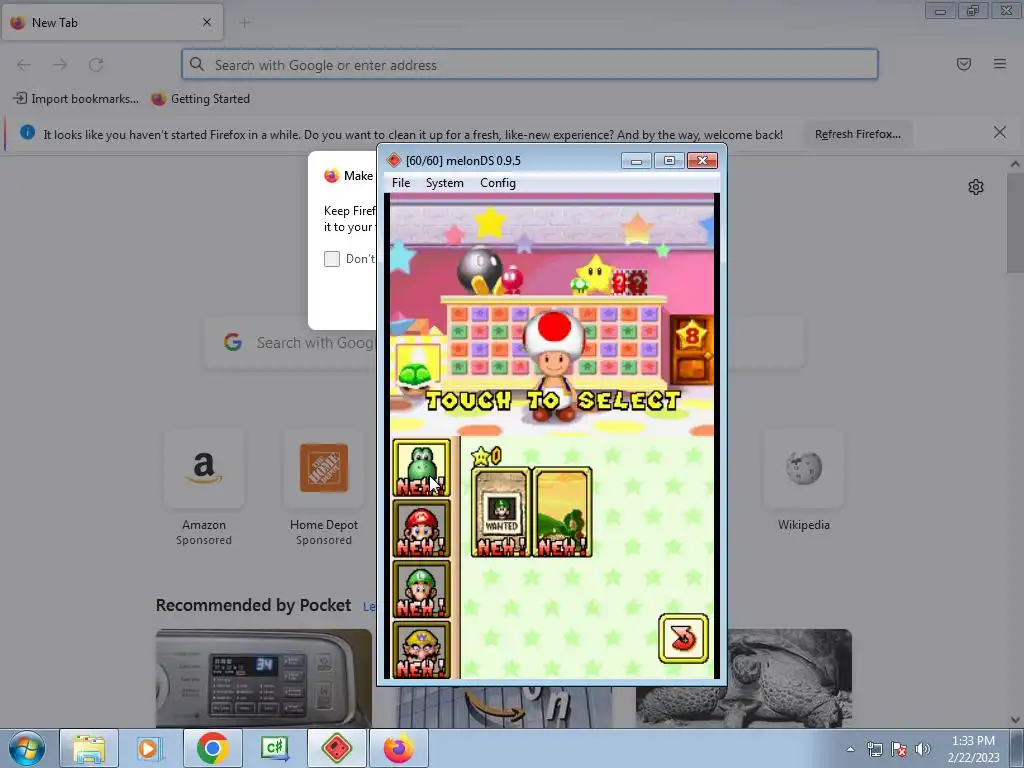1024x768 pixels.
Task: Open the Getting Started bookmark
Action: [x=200, y=99]
